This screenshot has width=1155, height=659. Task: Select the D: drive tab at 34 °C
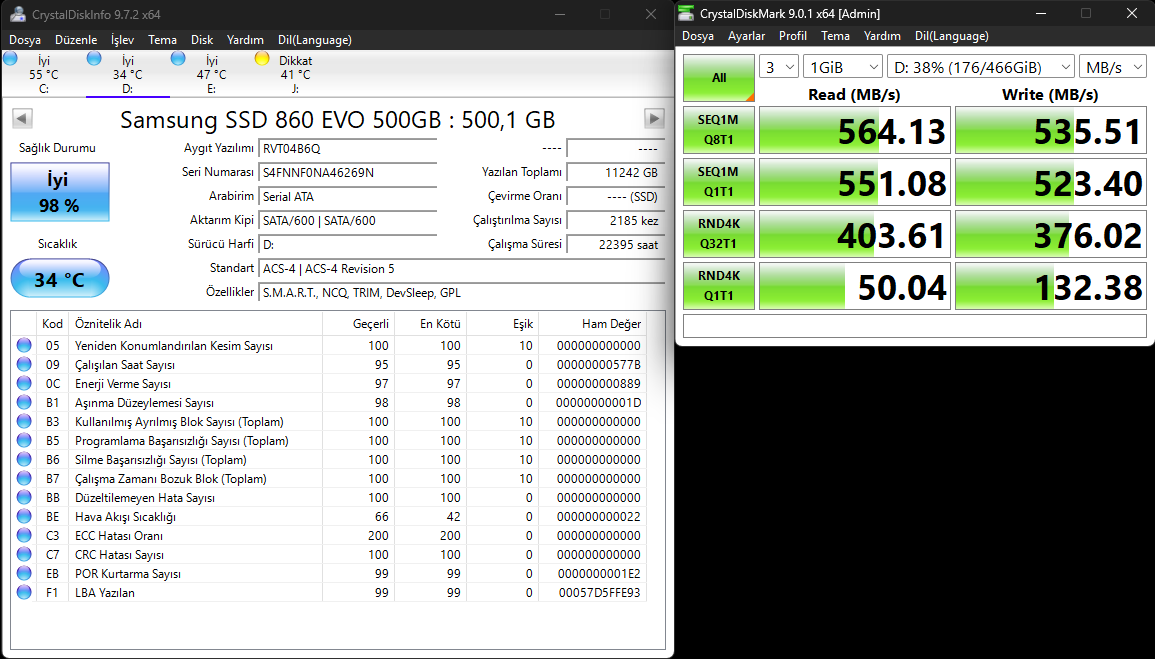click(x=127, y=74)
